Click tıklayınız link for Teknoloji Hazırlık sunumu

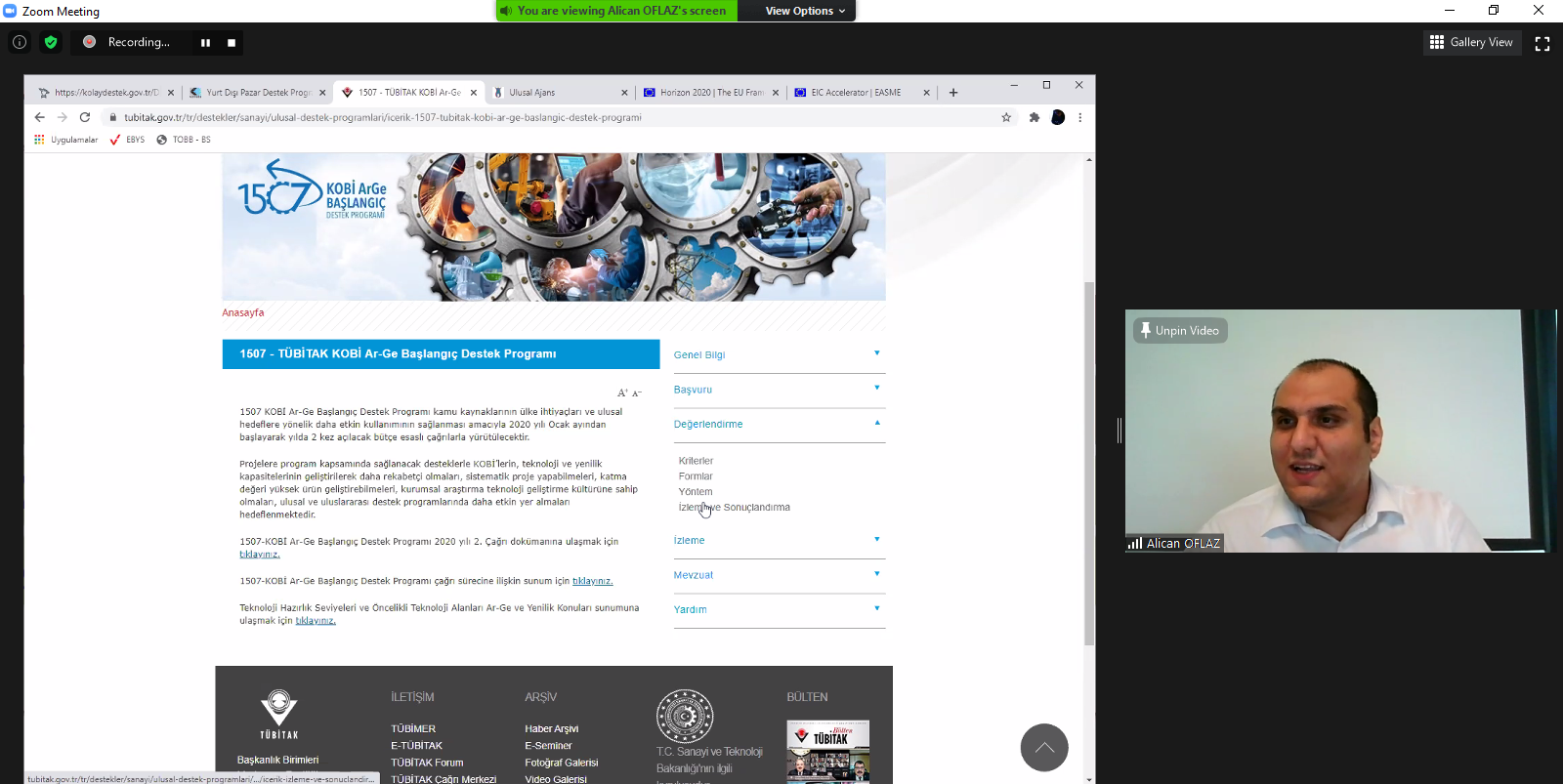[316, 621]
